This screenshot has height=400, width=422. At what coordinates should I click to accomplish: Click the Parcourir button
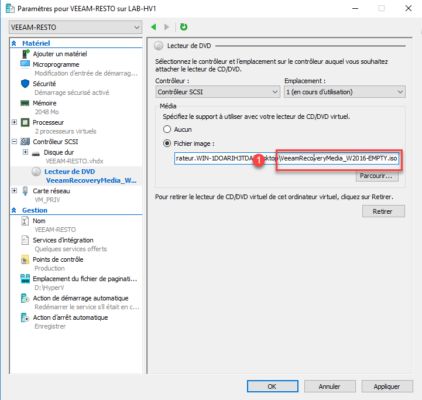(x=377, y=176)
